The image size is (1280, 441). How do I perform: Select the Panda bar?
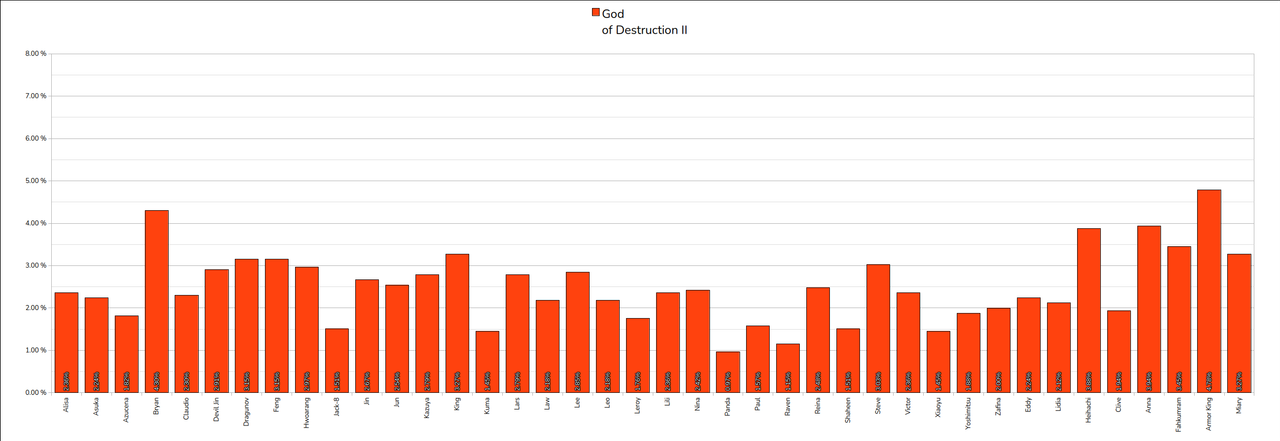coord(728,372)
